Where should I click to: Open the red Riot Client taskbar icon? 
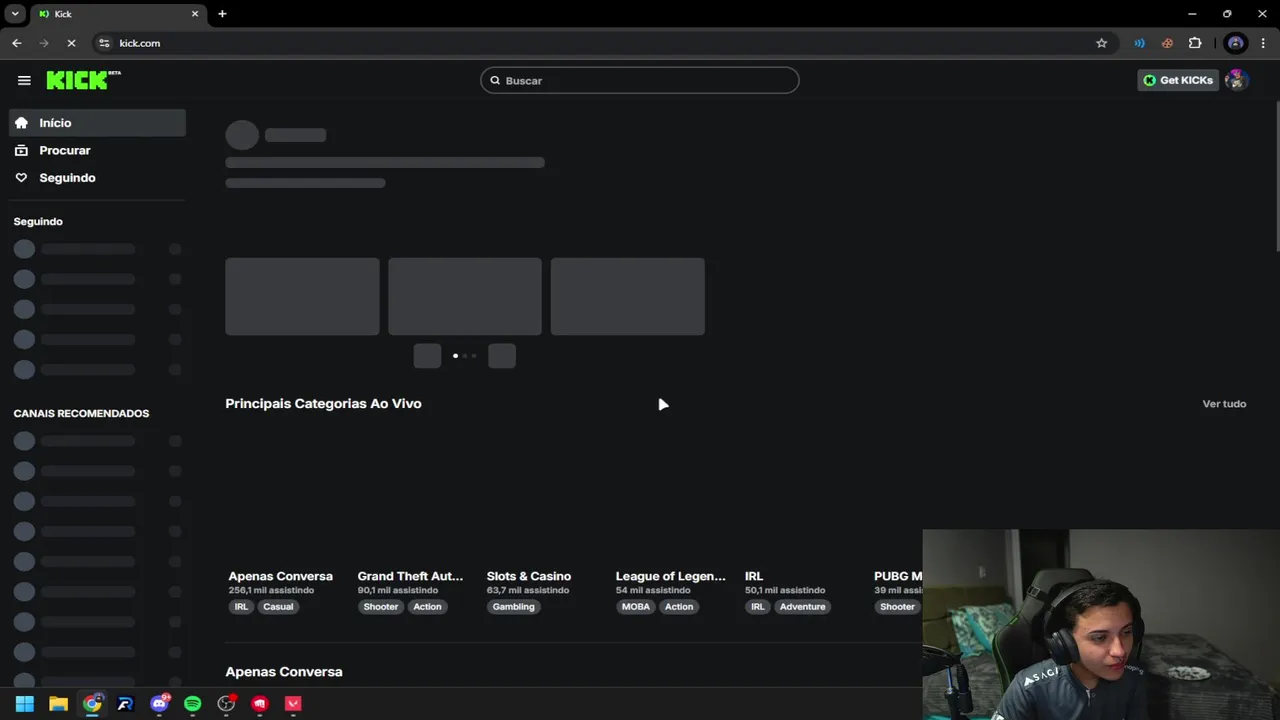click(x=260, y=704)
